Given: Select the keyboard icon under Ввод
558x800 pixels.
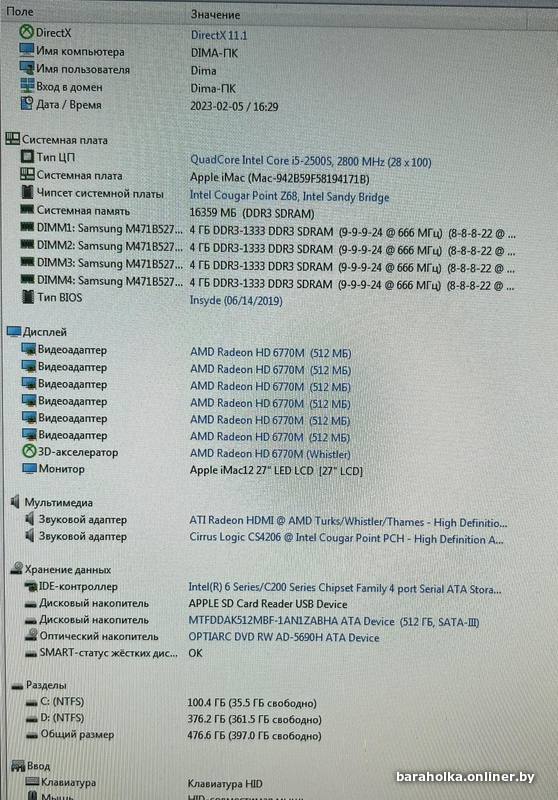Looking at the screenshot, I should [32, 781].
